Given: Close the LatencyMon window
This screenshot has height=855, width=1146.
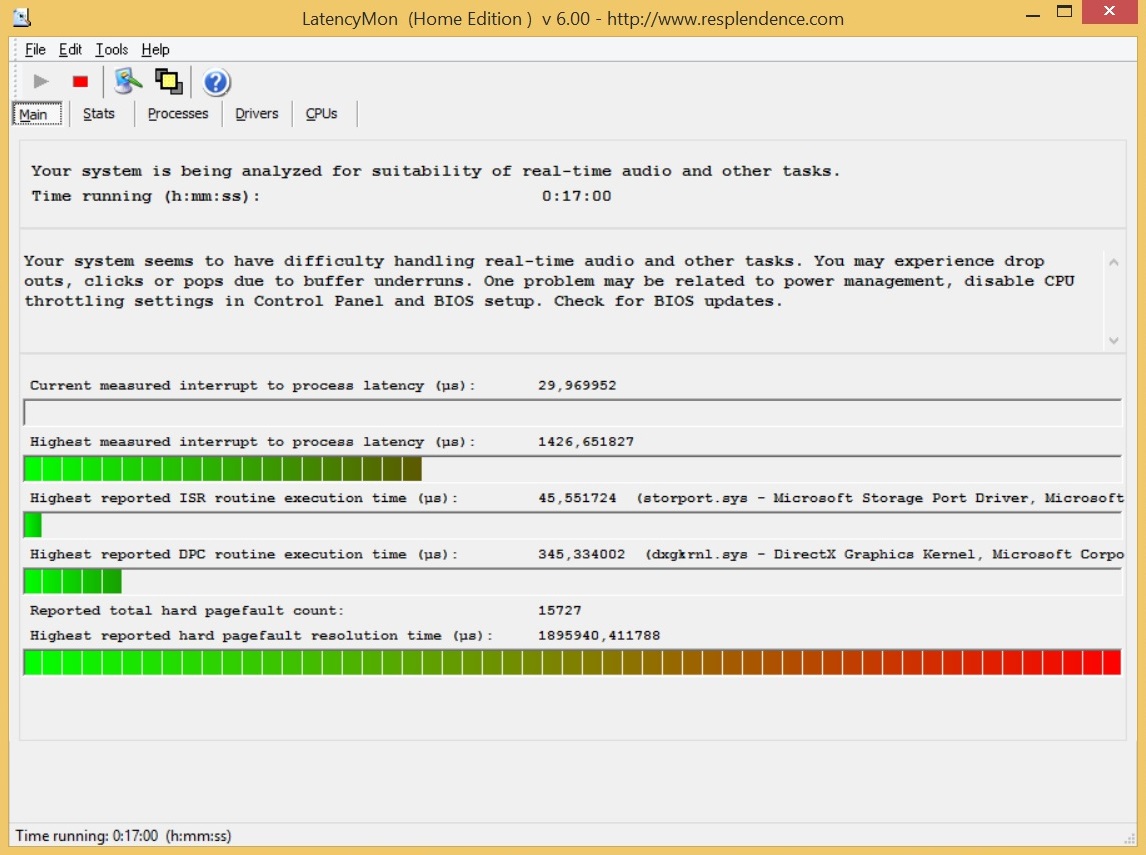Looking at the screenshot, I should (1109, 12).
